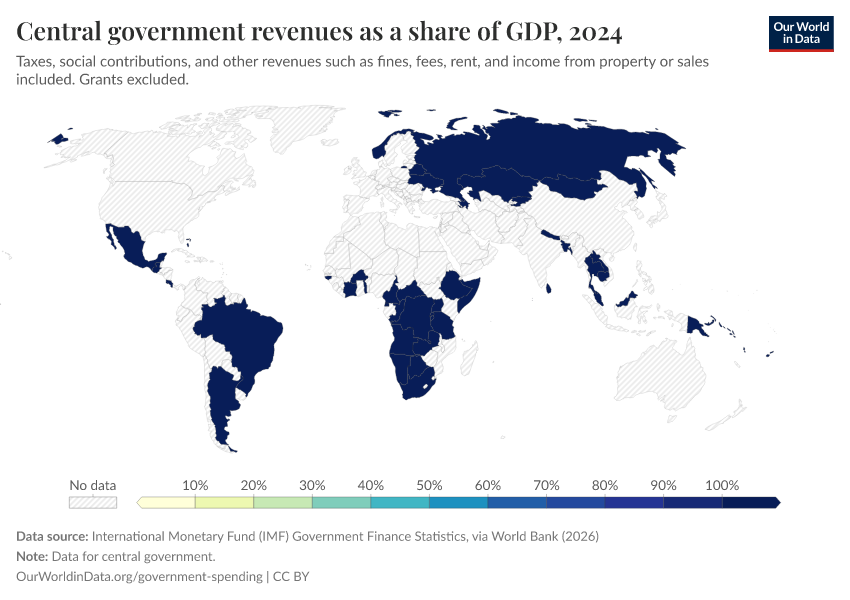Click the No data hatched legend box
The height and width of the screenshot is (600, 850).
[x=93, y=502]
